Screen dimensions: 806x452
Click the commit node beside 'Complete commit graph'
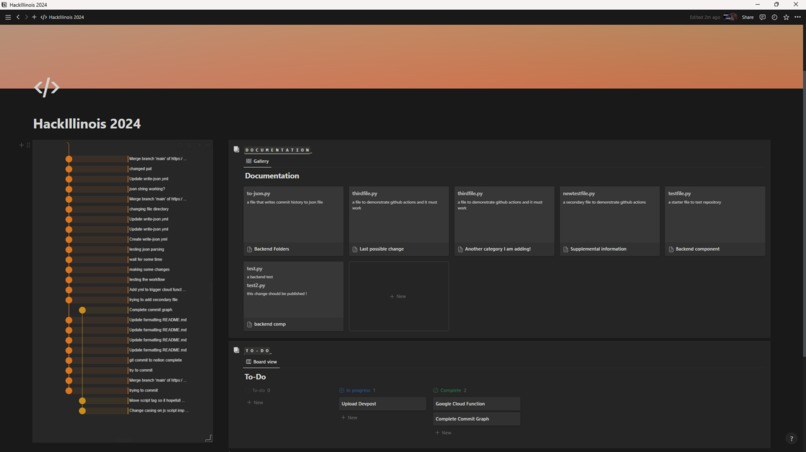coord(82,310)
